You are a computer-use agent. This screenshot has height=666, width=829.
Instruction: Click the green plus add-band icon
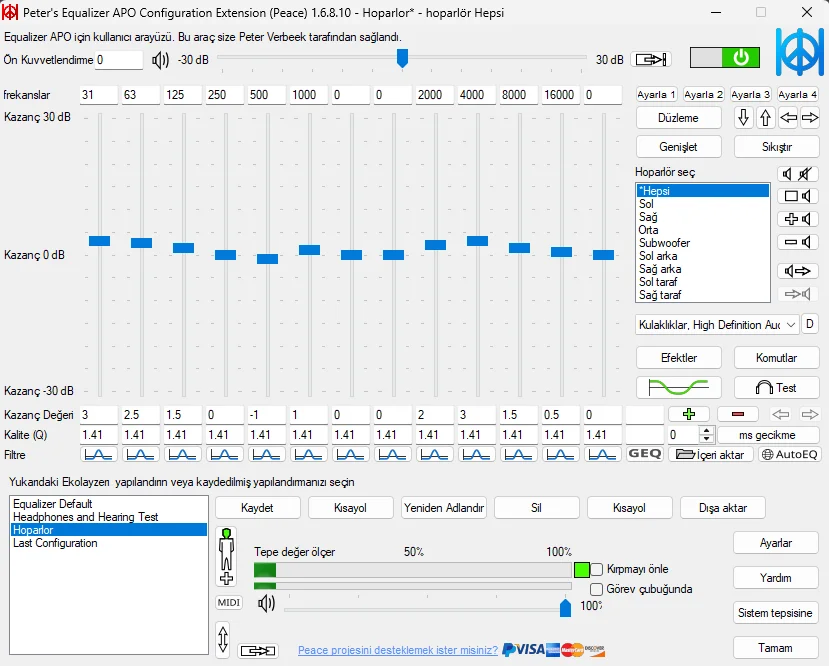tap(688, 414)
